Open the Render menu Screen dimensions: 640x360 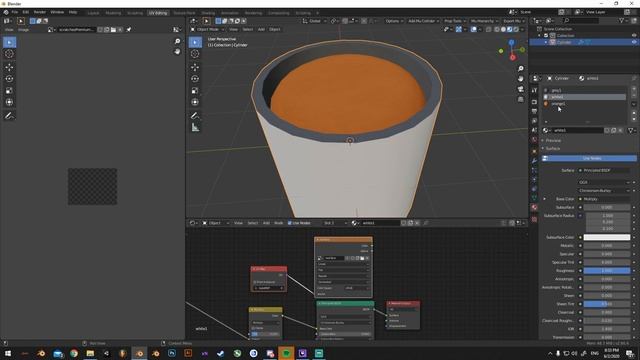point(40,12)
